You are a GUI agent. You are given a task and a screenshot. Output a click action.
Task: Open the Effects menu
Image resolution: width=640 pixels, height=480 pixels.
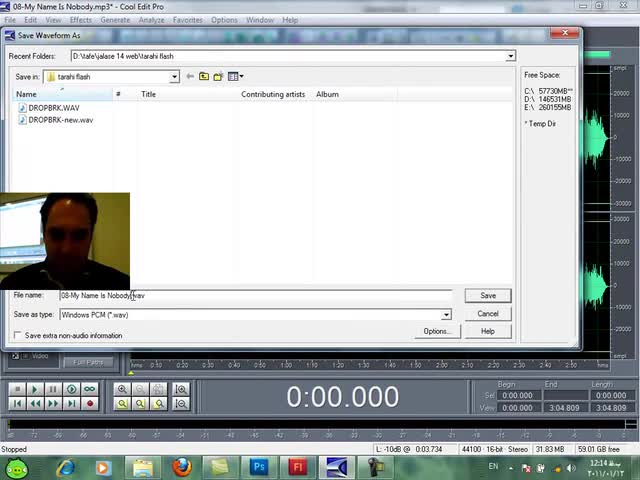pos(81,20)
